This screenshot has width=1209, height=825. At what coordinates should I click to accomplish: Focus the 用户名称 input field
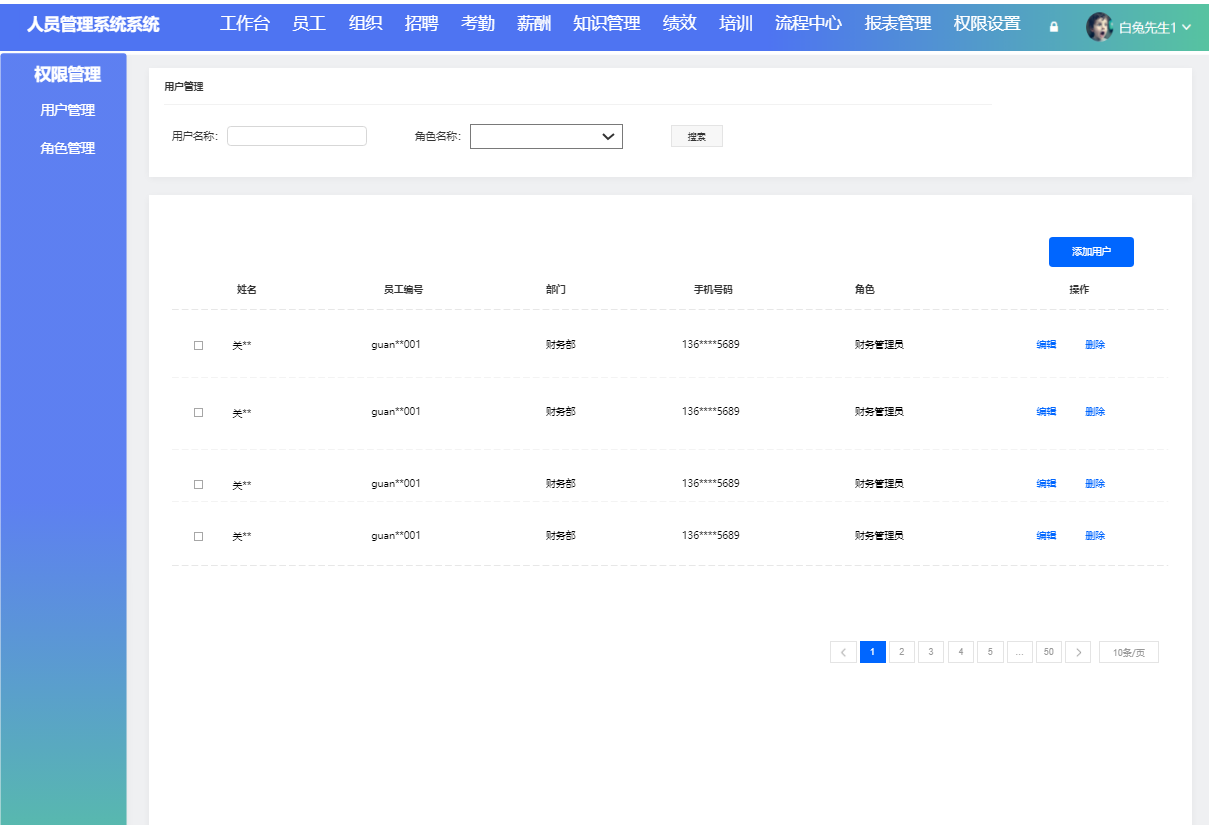click(x=297, y=136)
